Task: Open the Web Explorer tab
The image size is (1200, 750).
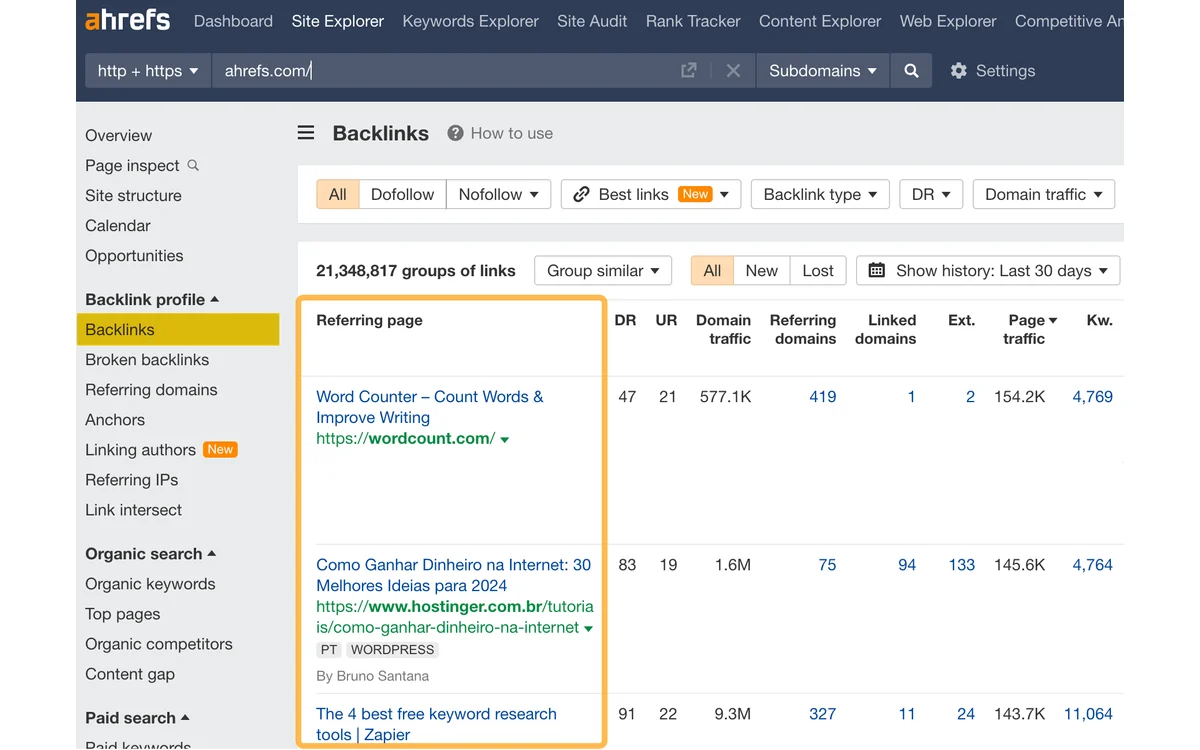Action: click(x=948, y=20)
